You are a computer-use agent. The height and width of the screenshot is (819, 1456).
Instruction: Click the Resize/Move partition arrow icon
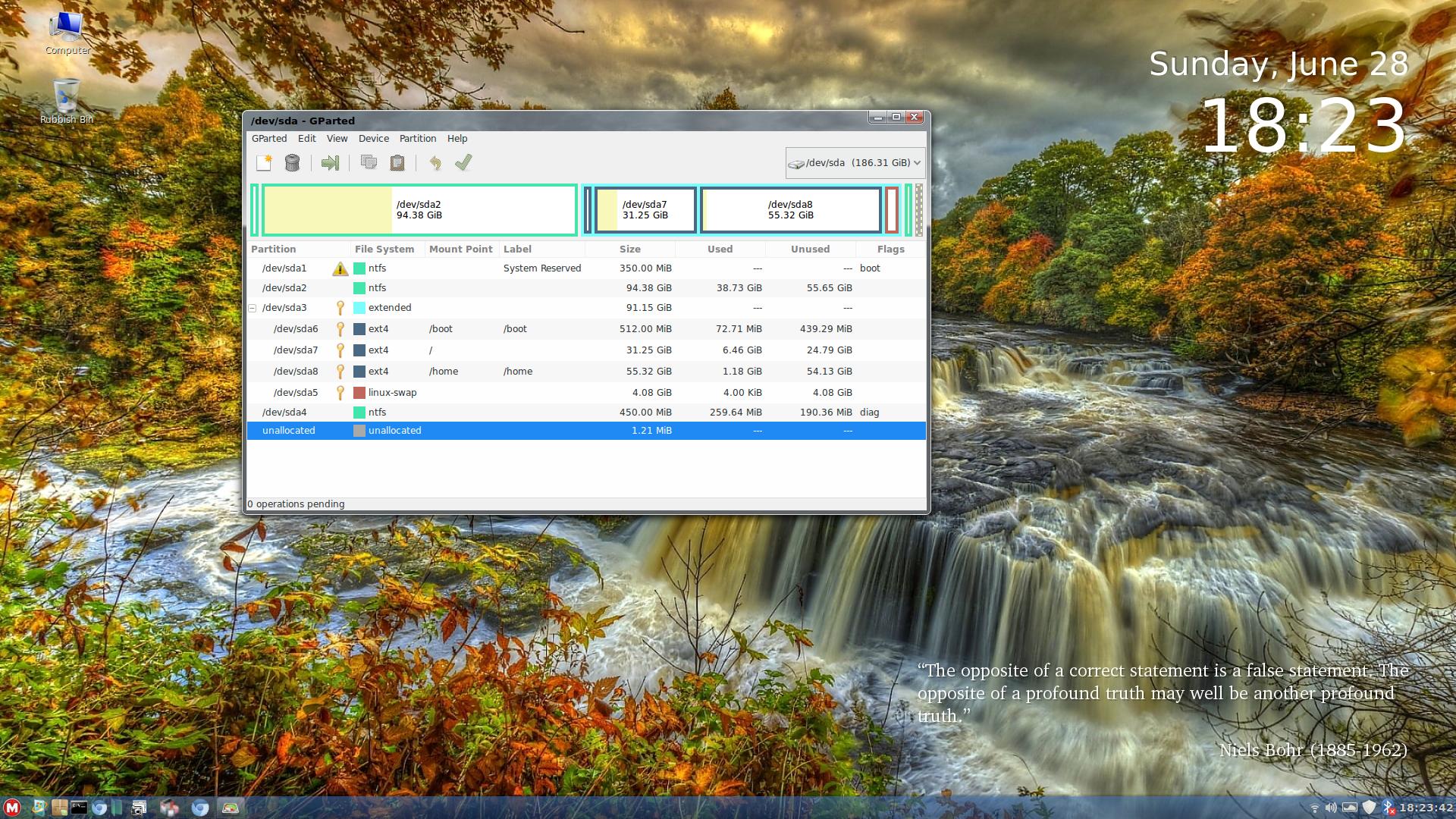coord(330,163)
